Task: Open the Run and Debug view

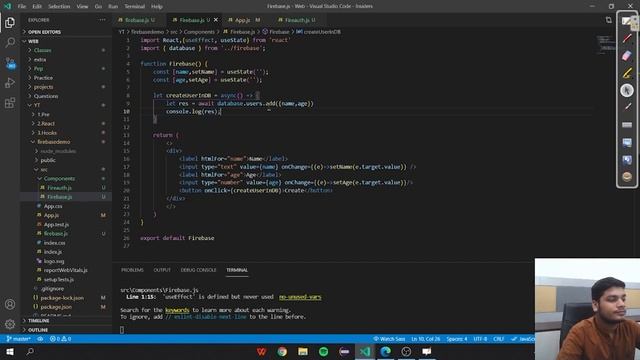Action: (10, 83)
